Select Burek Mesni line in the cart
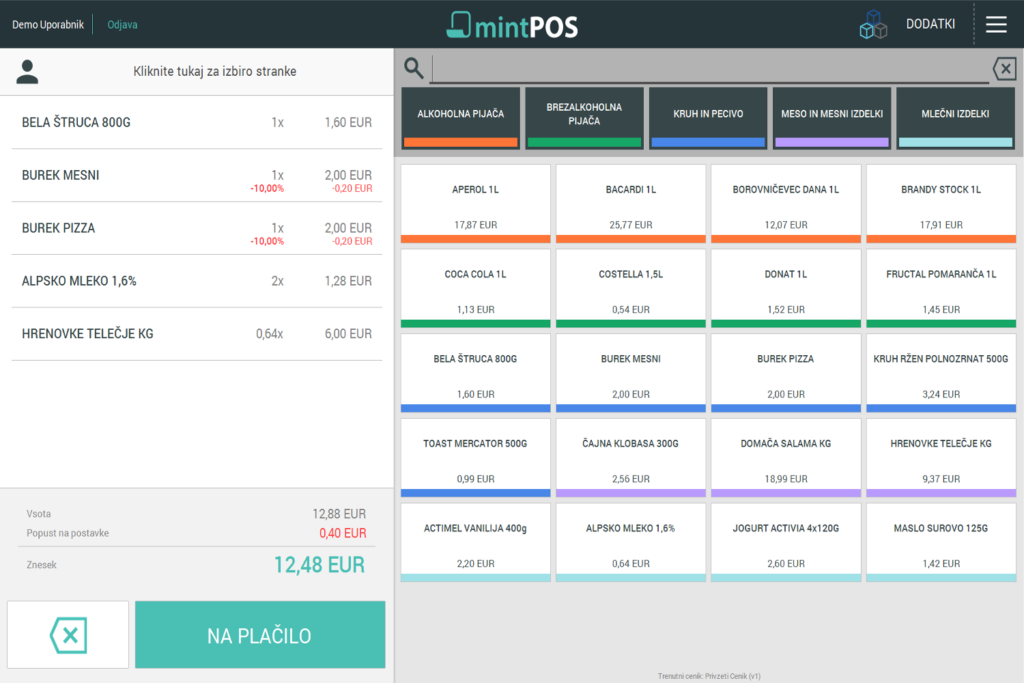Viewport: 1024px width, 683px height. (x=197, y=176)
